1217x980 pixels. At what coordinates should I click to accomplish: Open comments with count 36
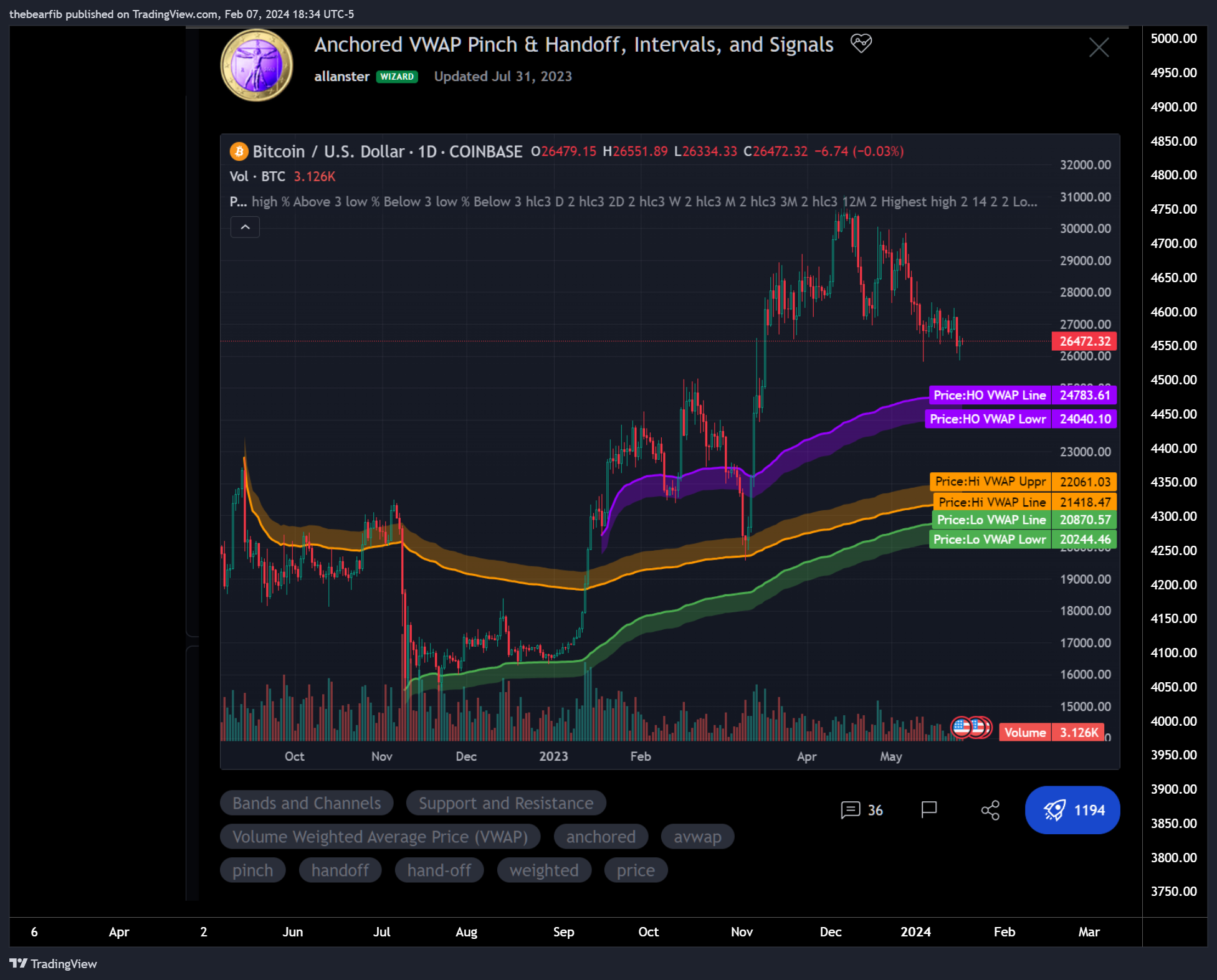click(862, 810)
